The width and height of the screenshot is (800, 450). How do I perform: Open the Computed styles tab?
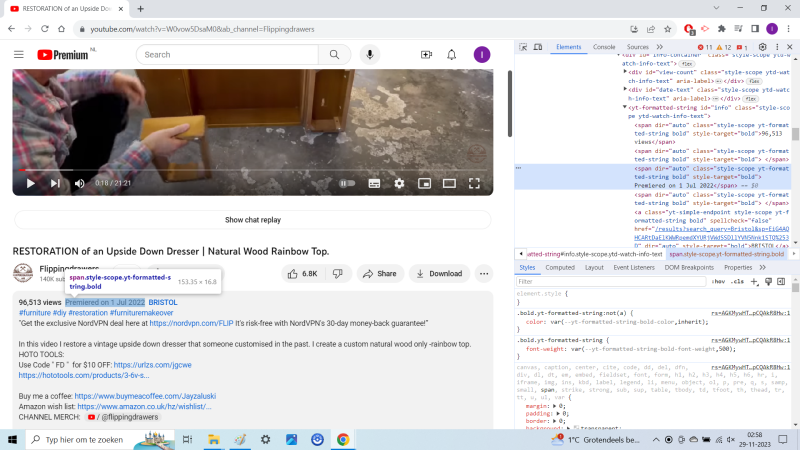click(559, 268)
